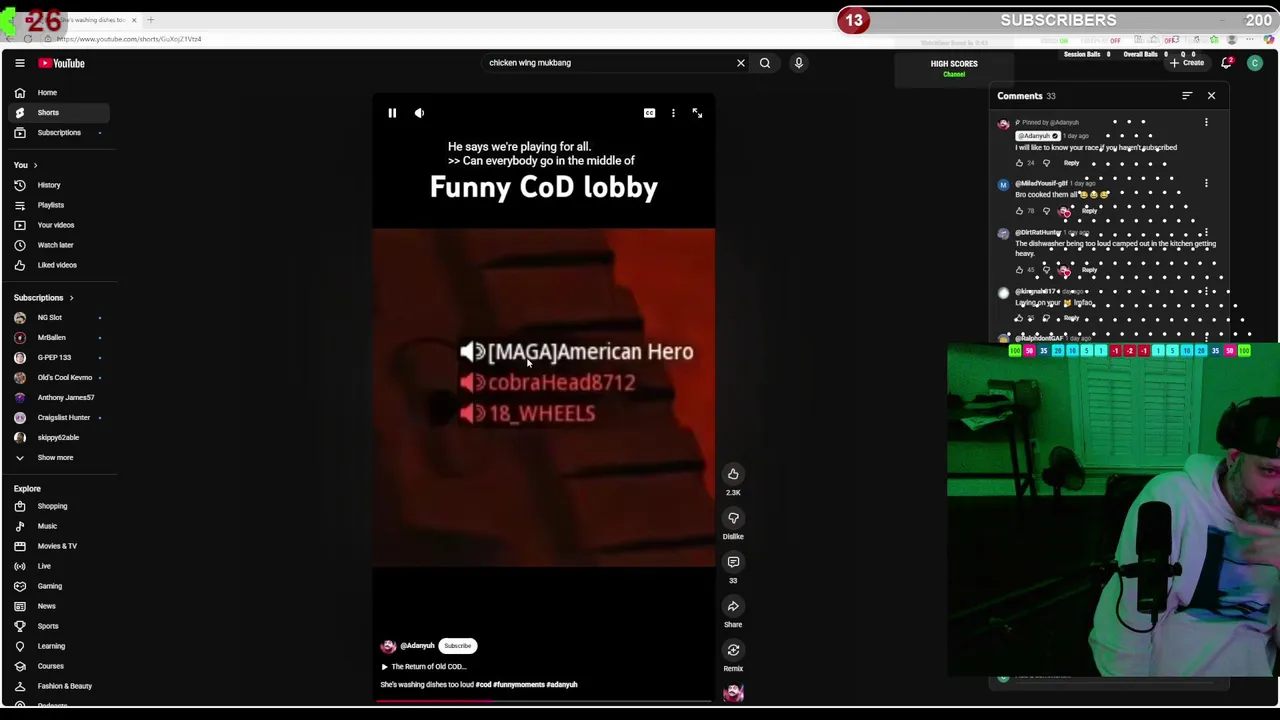Image resolution: width=1280 pixels, height=720 pixels.
Task: Open the YouTube hamburger guide menu
Action: pyautogui.click(x=19, y=63)
